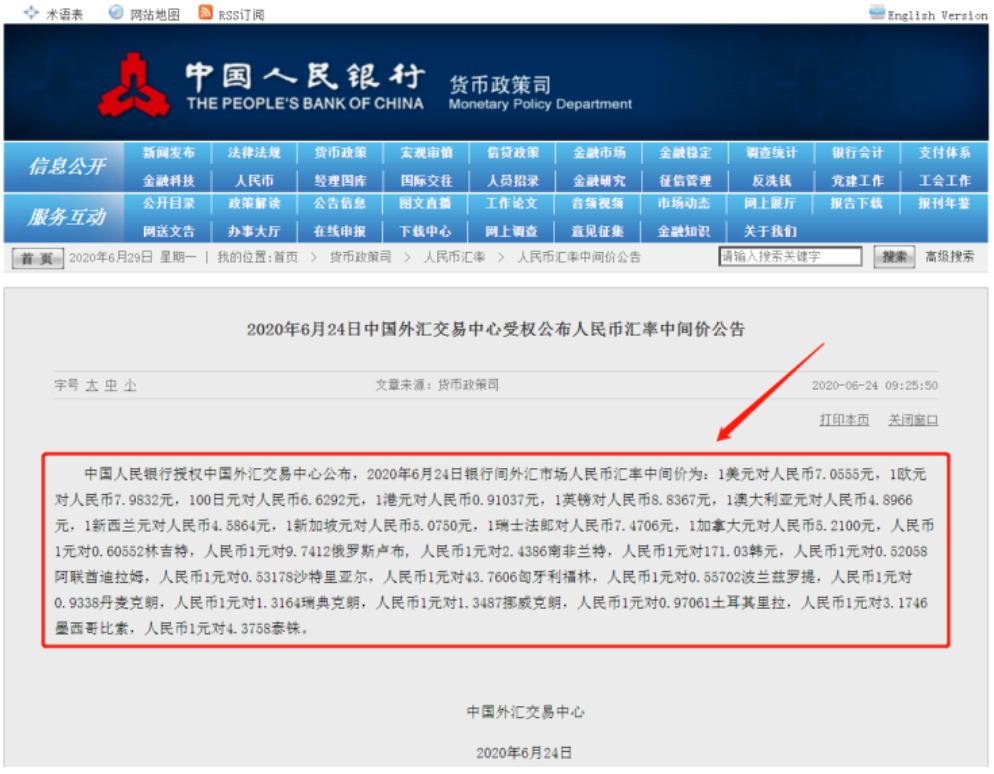Click 音频视频 in the navigation
994x774 pixels.
pos(597,203)
